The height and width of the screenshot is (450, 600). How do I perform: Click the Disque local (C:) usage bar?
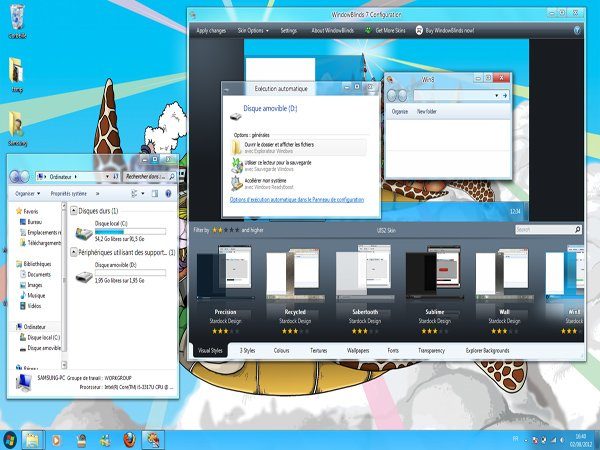point(130,232)
